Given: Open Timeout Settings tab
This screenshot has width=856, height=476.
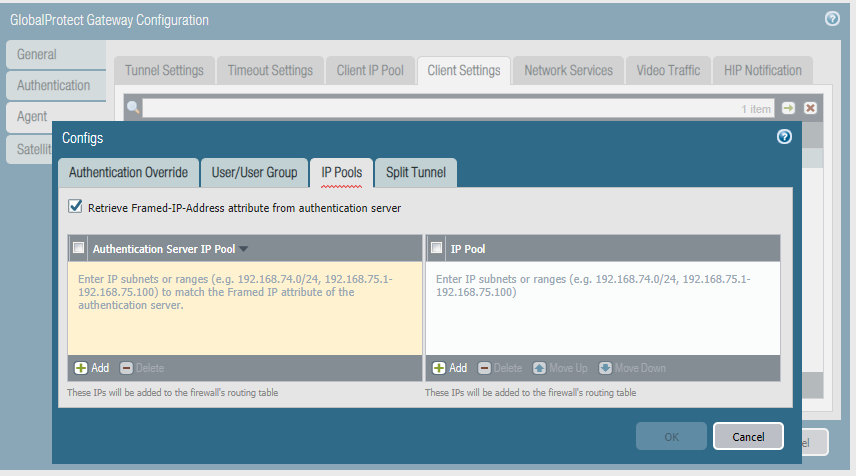Looking at the screenshot, I should point(270,70).
